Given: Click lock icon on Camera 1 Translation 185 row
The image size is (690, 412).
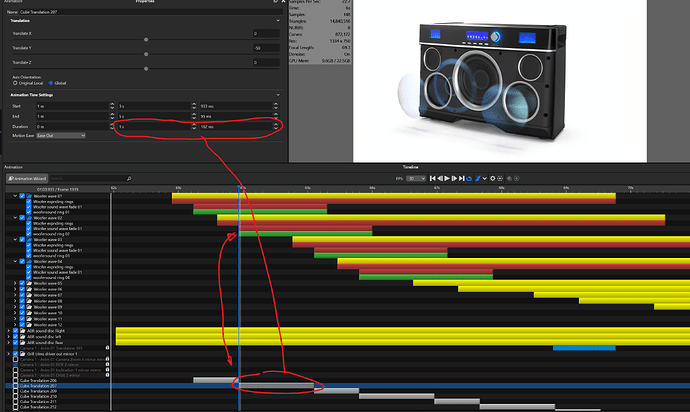Looking at the screenshot, I should (x=107, y=348).
